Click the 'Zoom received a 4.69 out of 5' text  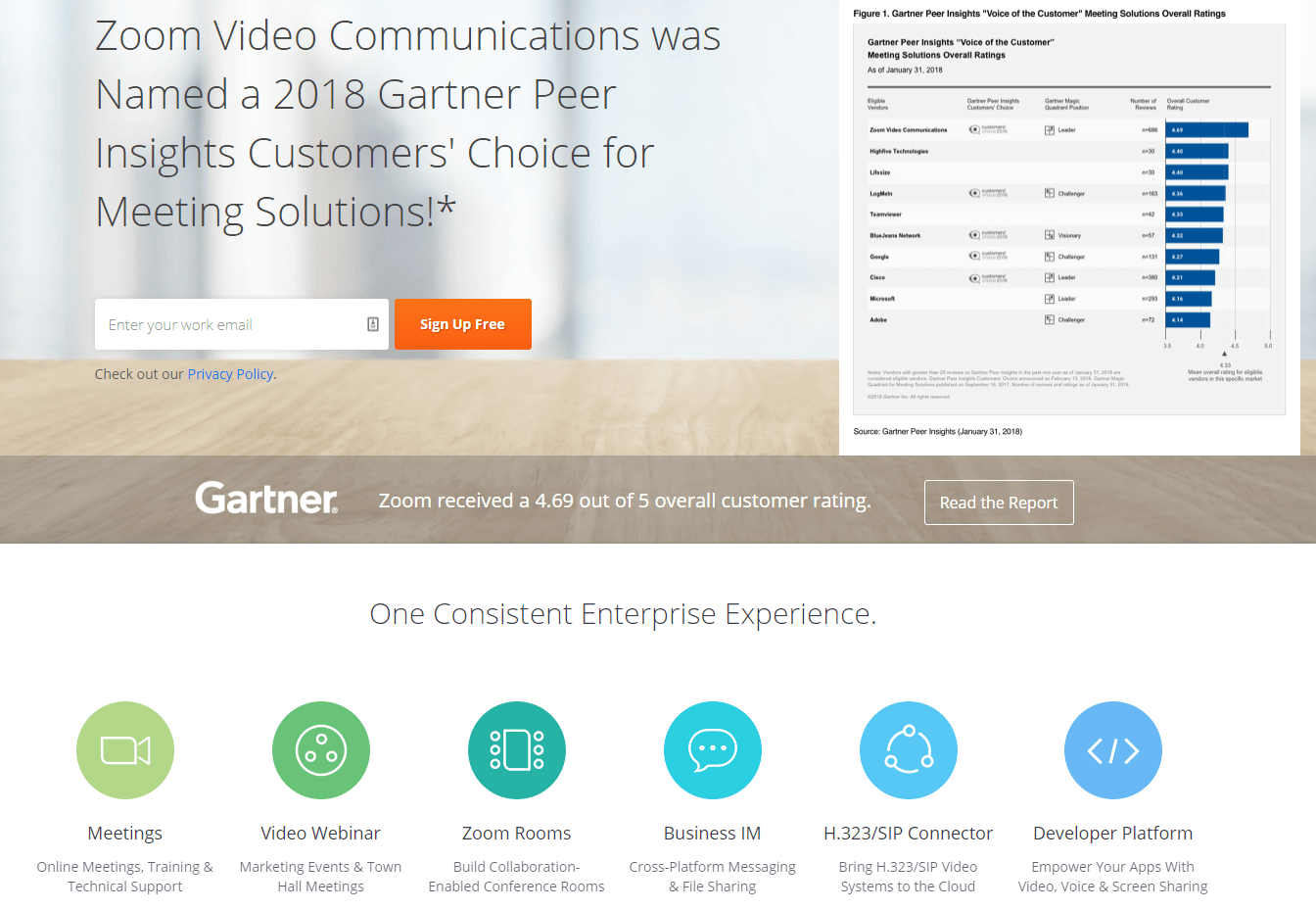coord(625,501)
